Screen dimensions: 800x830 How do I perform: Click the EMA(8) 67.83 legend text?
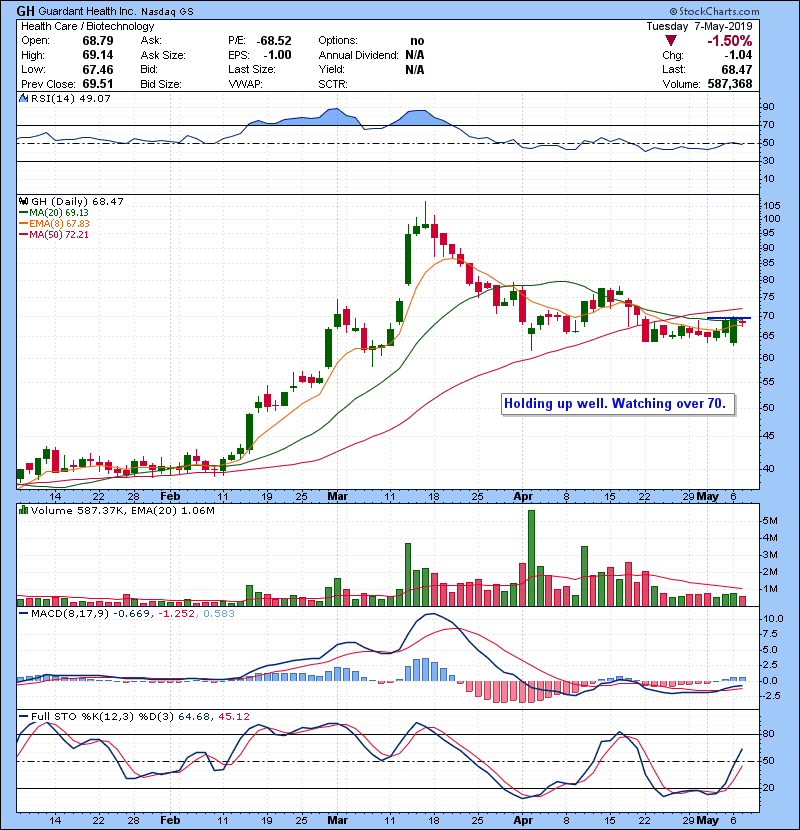[x=59, y=224]
